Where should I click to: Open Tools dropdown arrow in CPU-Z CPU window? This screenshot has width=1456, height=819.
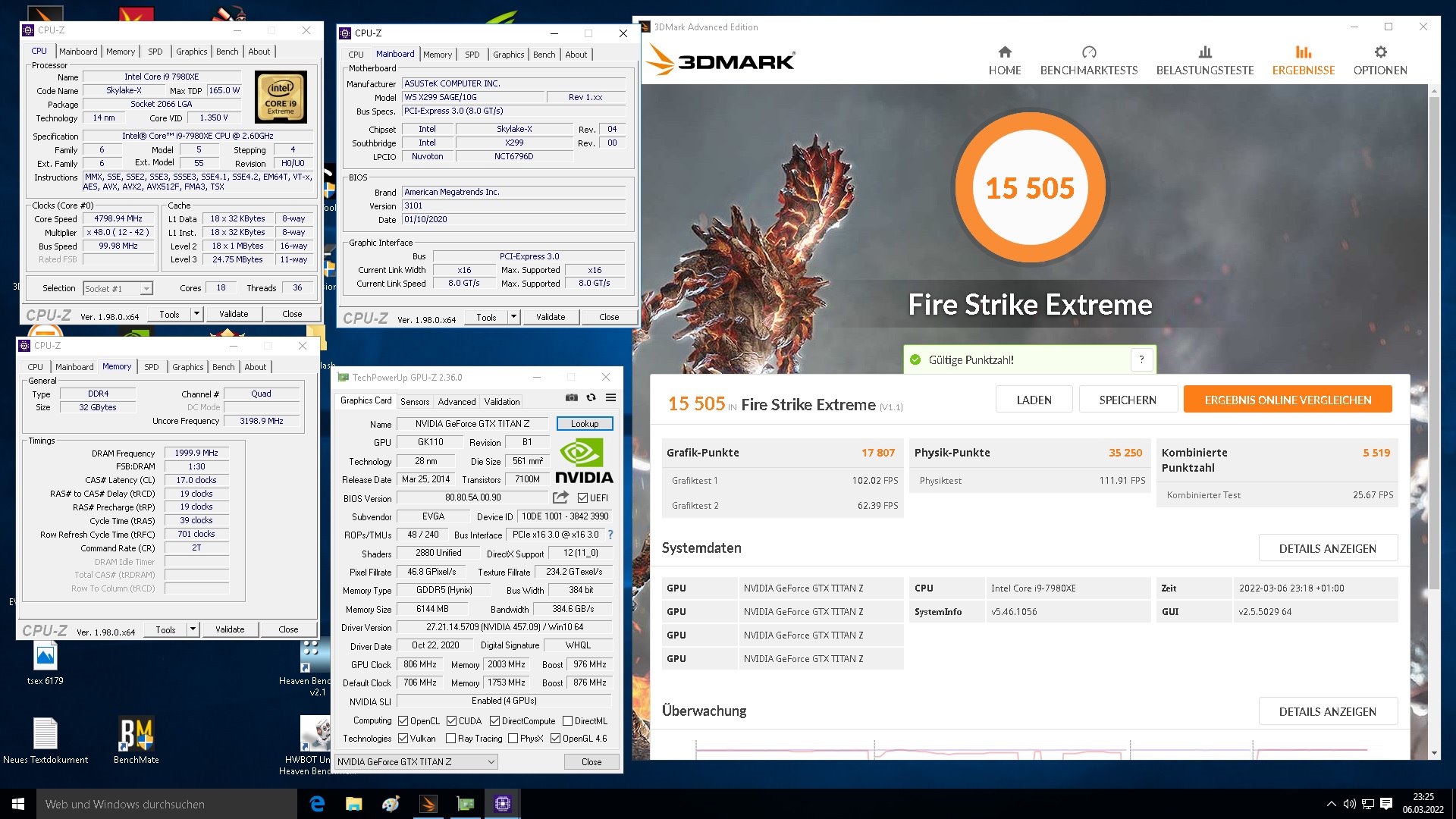click(196, 314)
